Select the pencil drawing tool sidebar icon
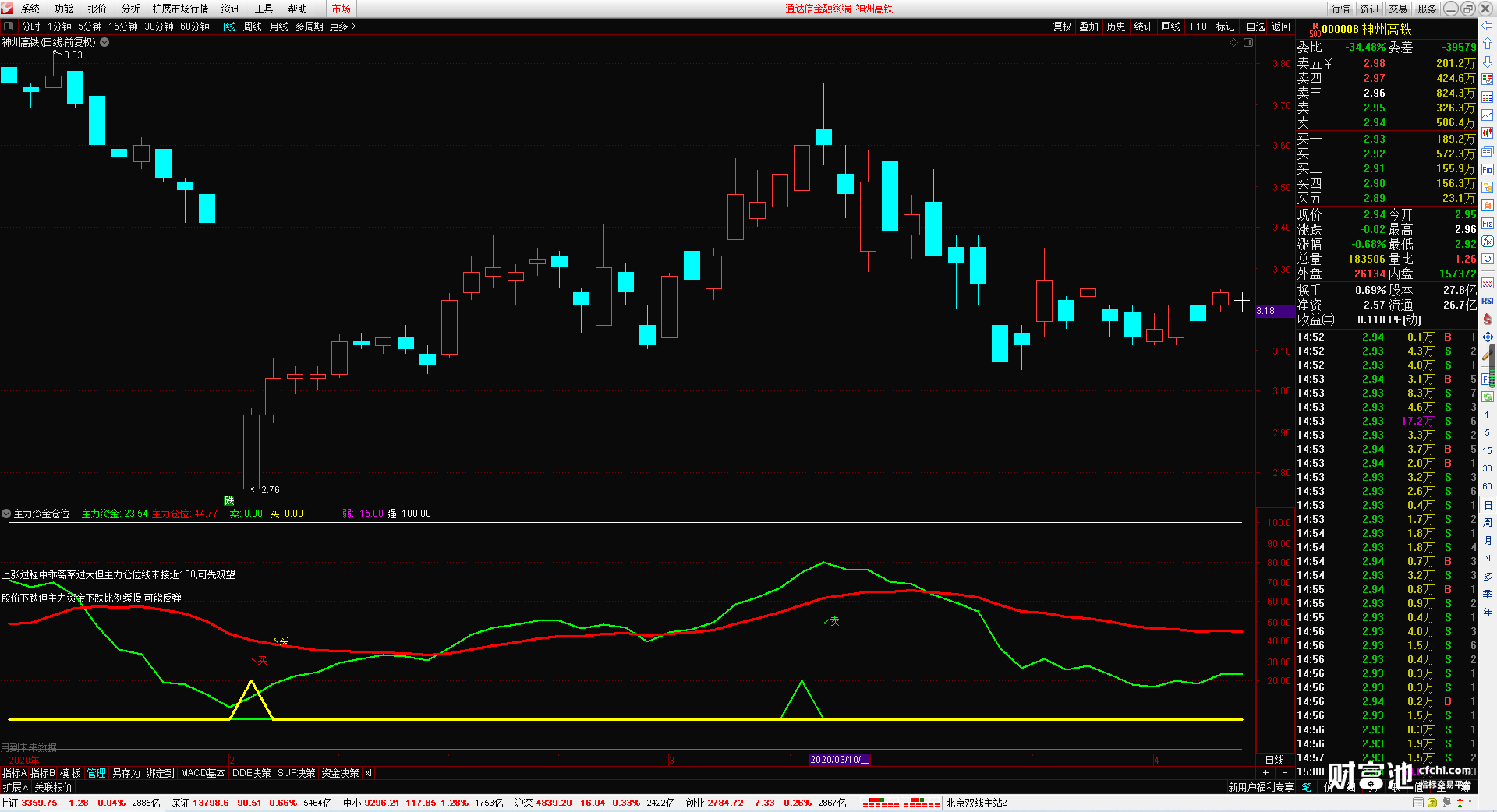1497x812 pixels. [1488, 355]
